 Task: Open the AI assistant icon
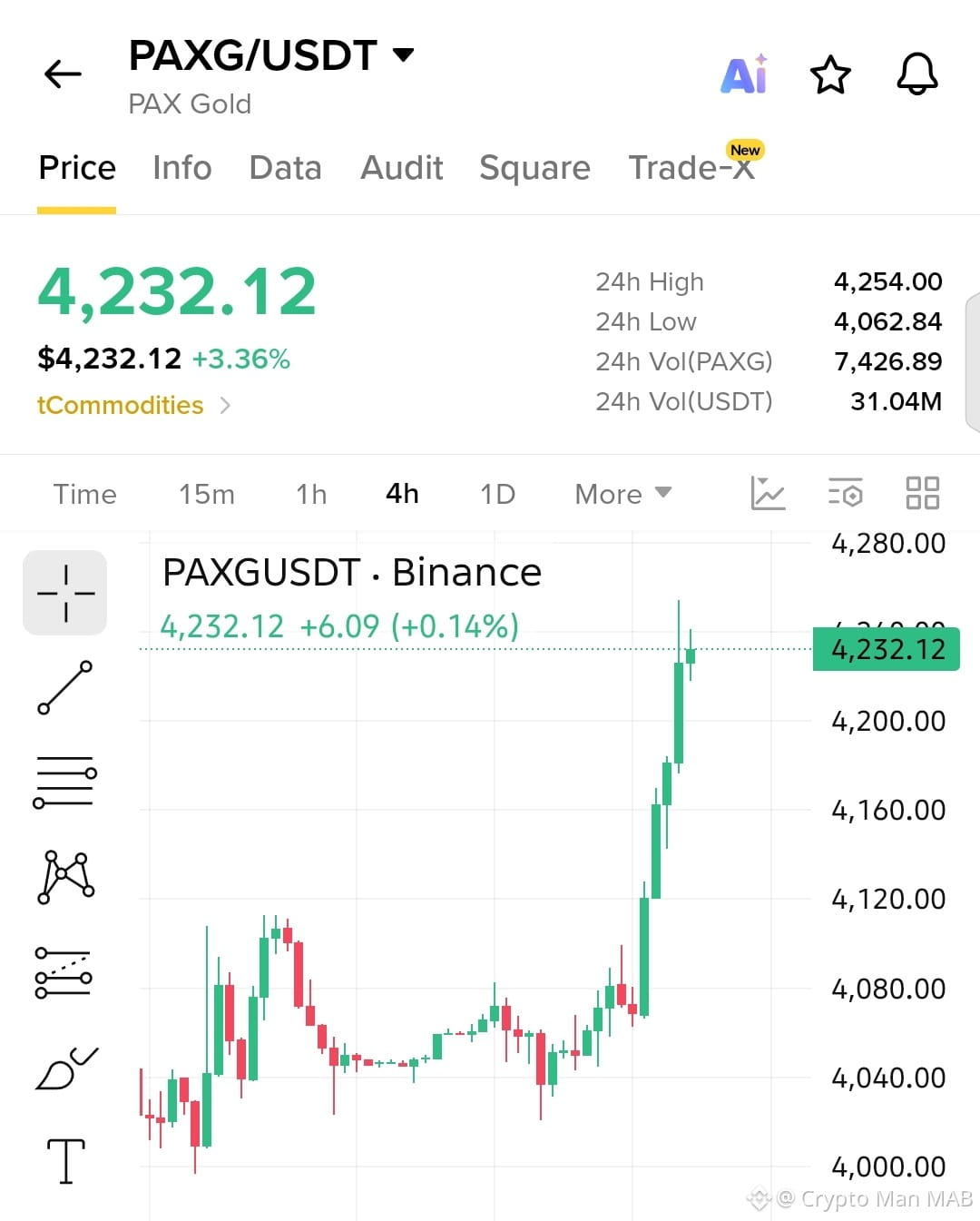(x=744, y=74)
